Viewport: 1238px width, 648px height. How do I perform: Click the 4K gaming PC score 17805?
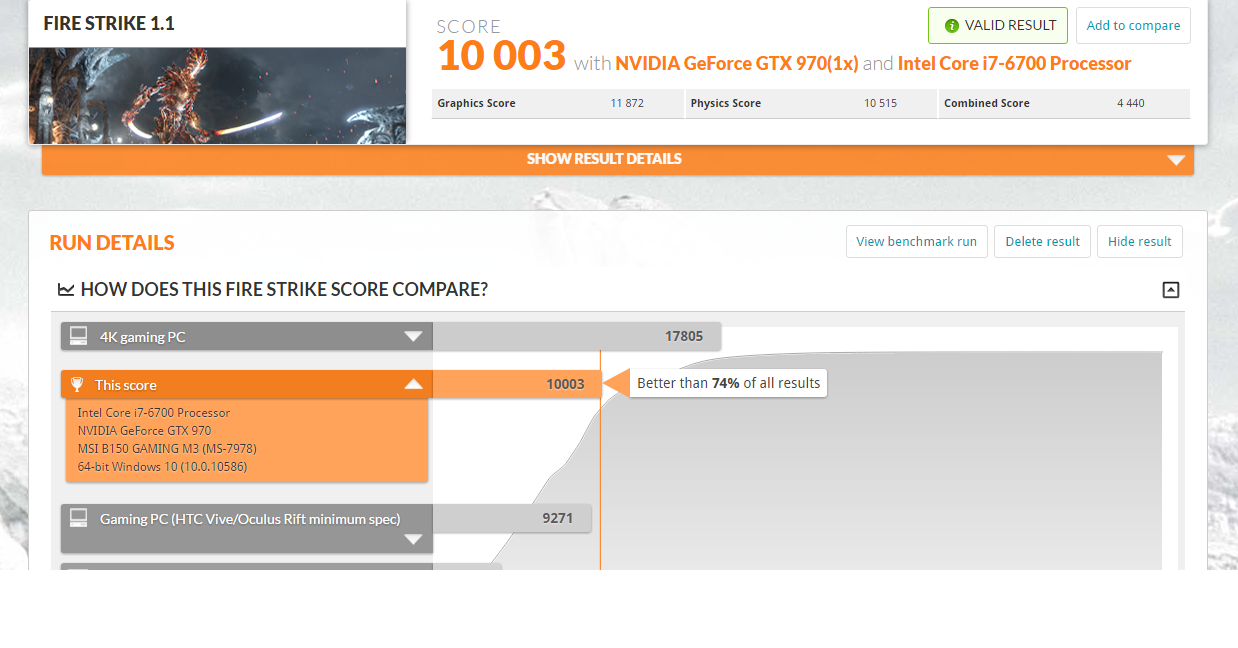(684, 337)
